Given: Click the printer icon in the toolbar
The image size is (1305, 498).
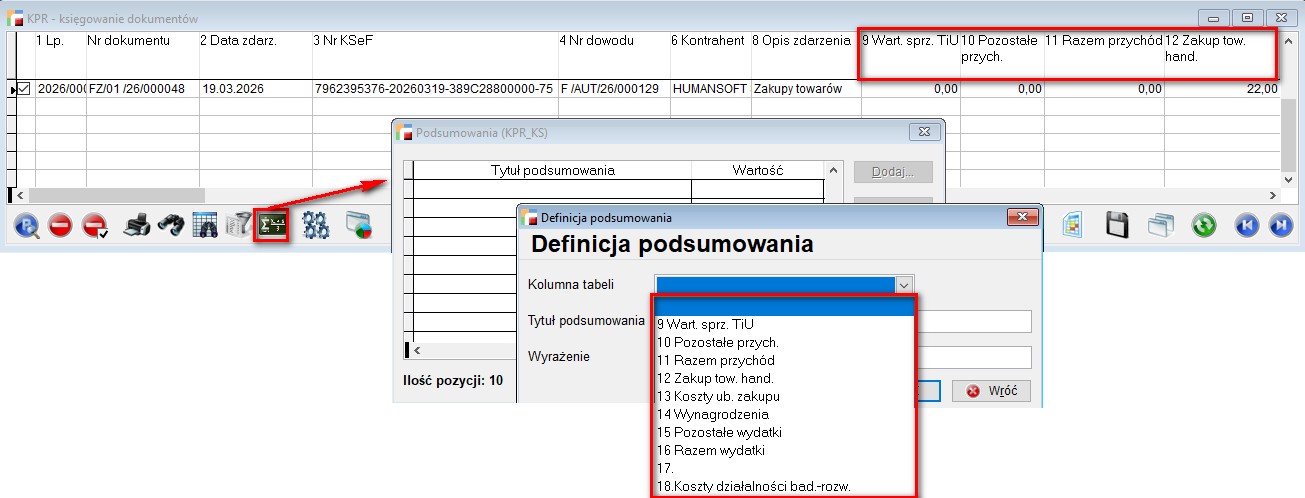Looking at the screenshot, I should tap(136, 225).
